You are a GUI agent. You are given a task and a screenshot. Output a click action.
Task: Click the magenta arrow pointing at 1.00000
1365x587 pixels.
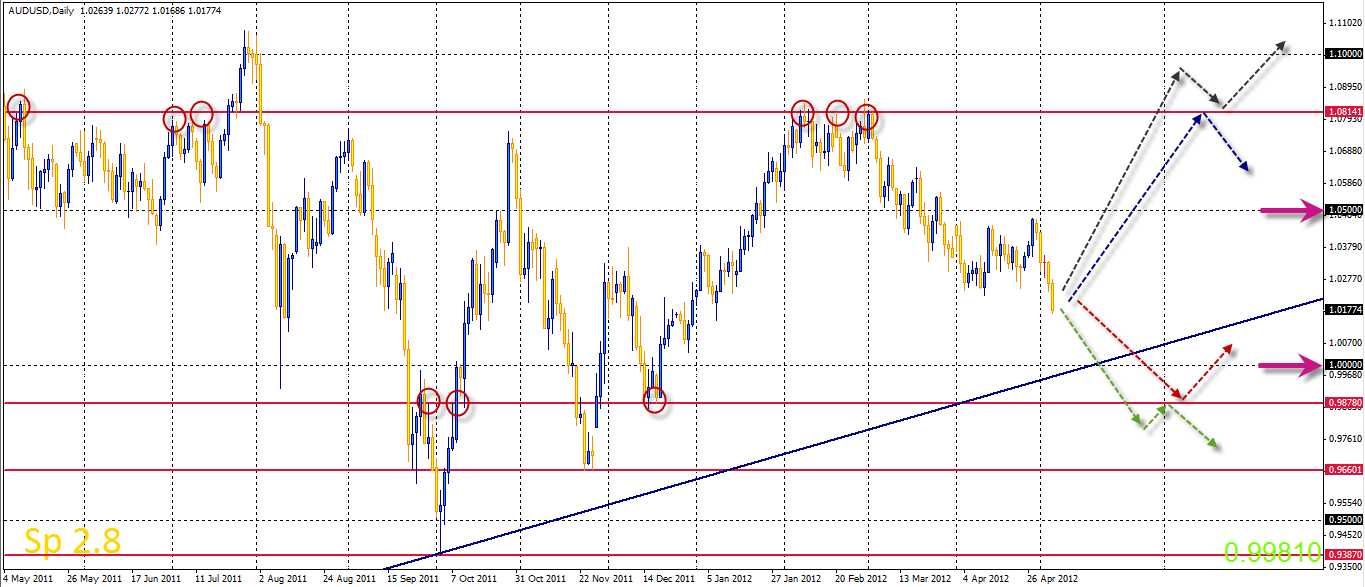[1291, 366]
